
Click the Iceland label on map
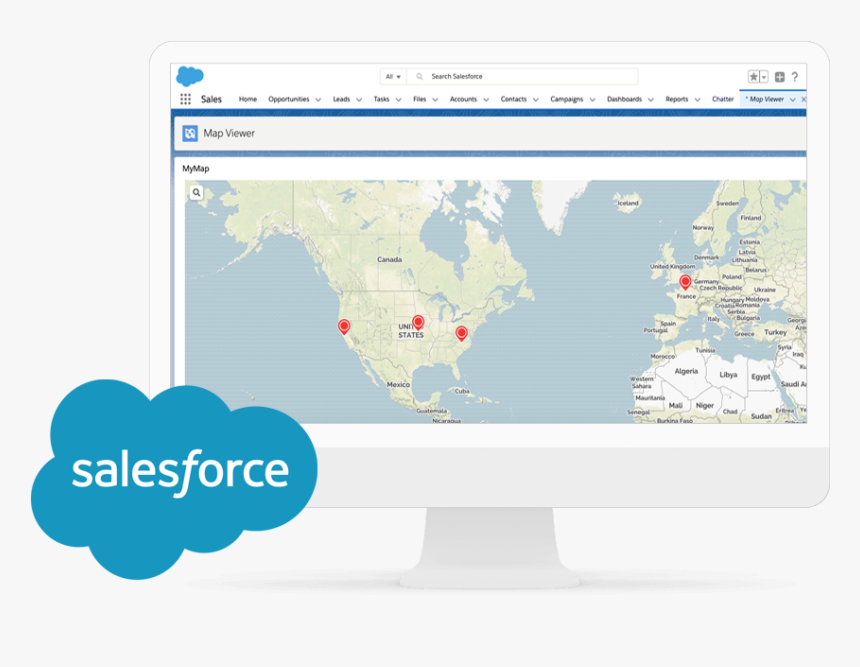628,203
